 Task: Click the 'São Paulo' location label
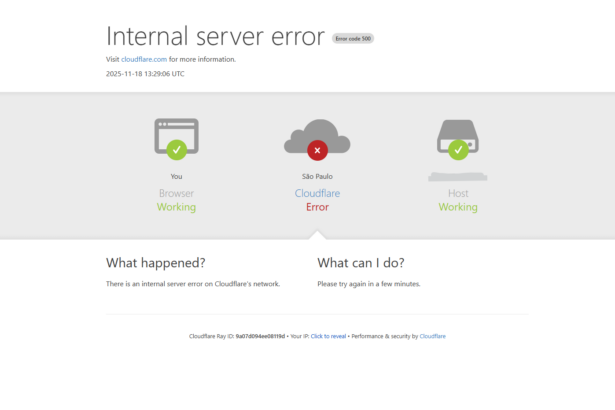click(317, 177)
